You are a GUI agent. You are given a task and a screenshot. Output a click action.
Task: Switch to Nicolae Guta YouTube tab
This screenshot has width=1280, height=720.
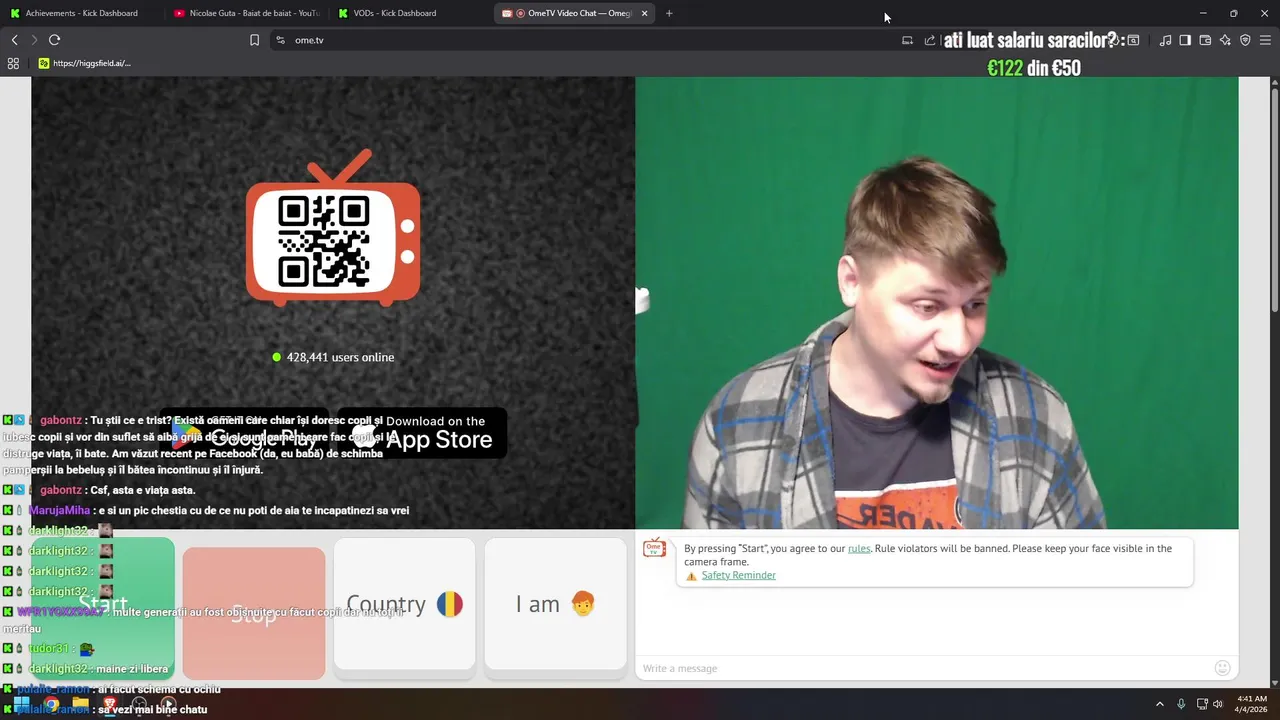click(x=246, y=13)
